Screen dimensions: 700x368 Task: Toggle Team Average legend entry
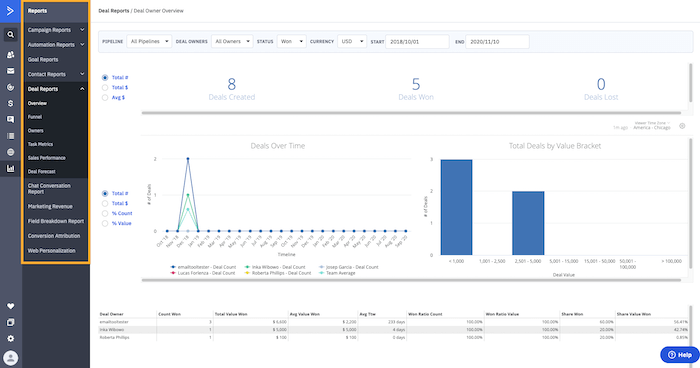tap(338, 273)
